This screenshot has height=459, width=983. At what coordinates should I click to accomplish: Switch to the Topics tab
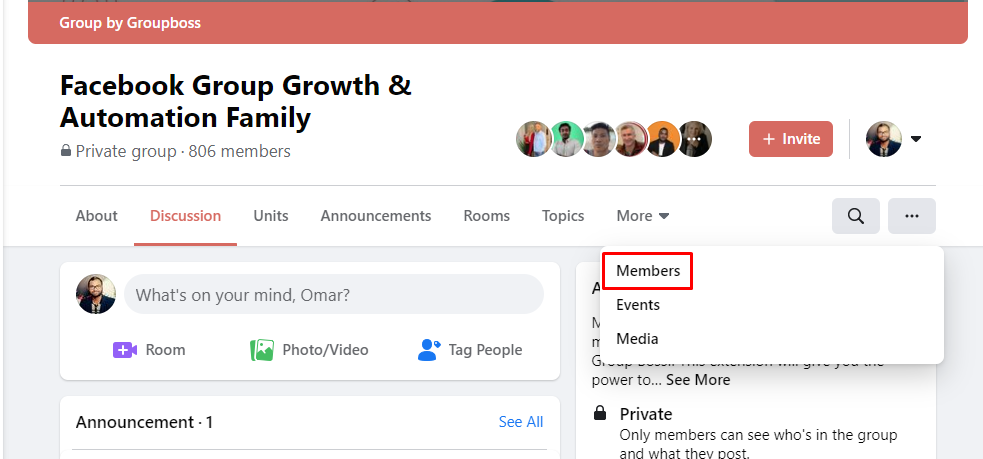563,216
